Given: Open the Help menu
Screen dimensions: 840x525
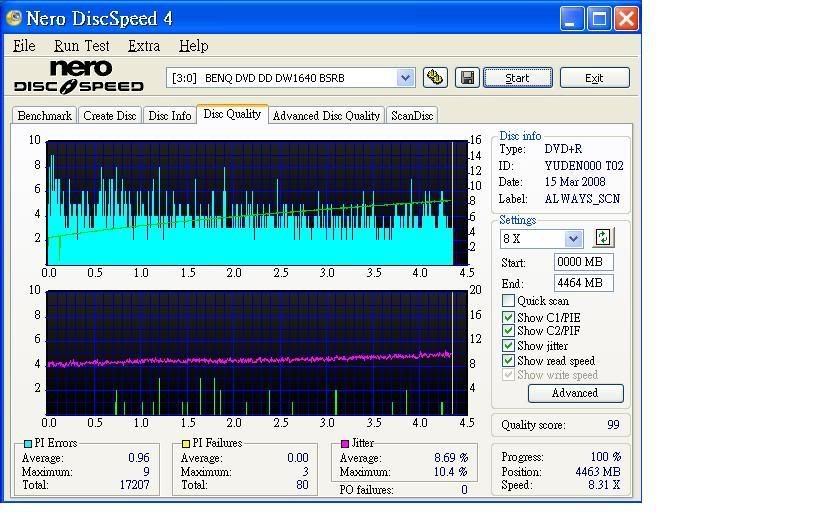Looking at the screenshot, I should point(193,46).
